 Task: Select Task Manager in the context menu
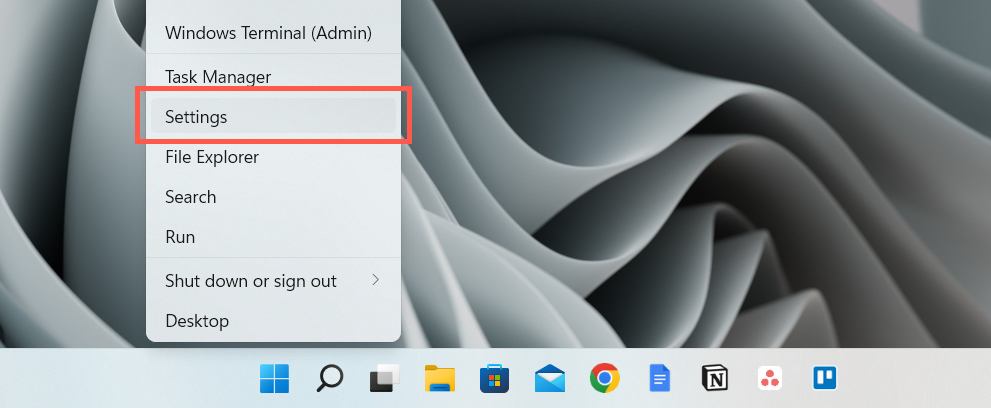(x=274, y=77)
